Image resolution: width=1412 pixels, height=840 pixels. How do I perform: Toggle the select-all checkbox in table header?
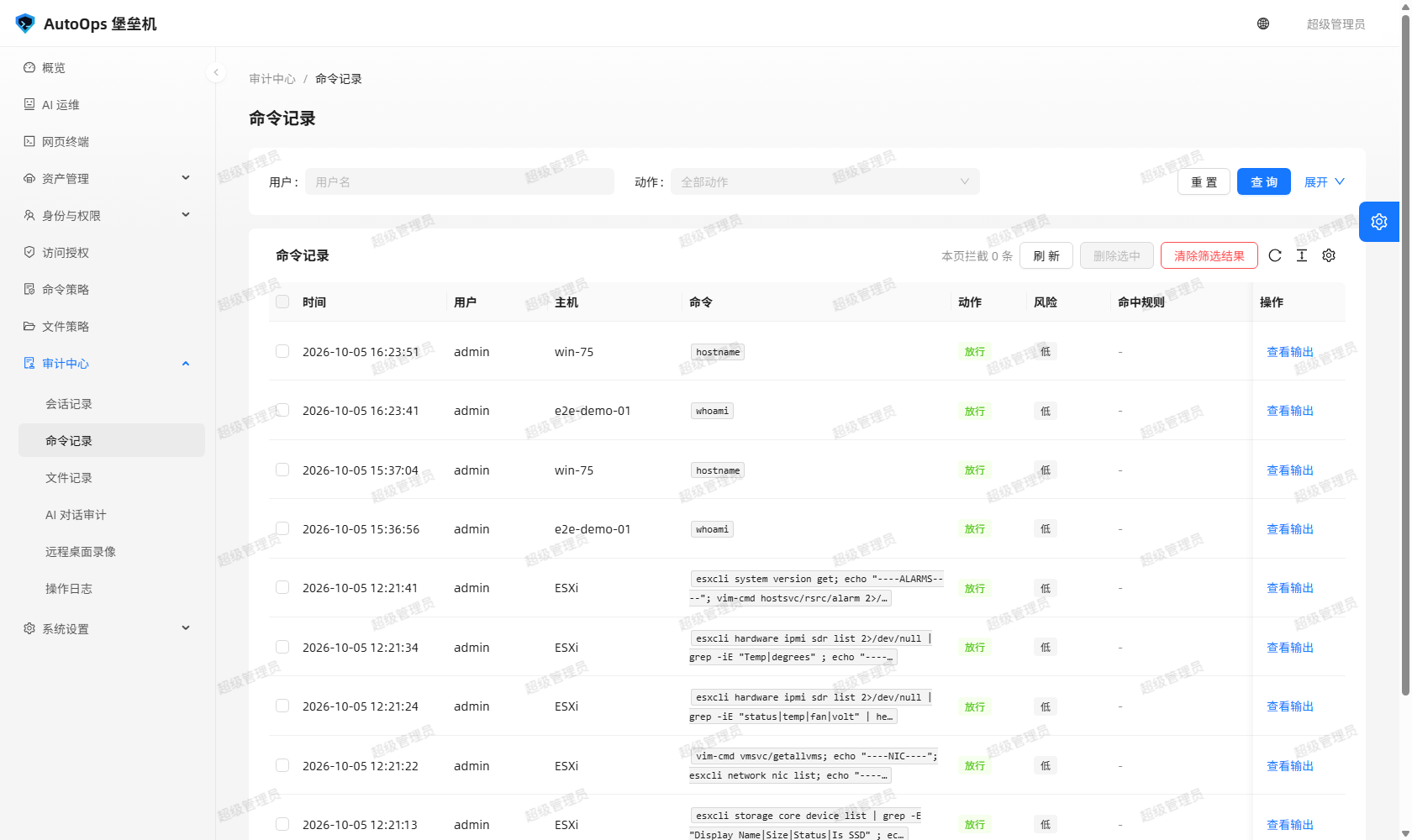click(x=282, y=302)
